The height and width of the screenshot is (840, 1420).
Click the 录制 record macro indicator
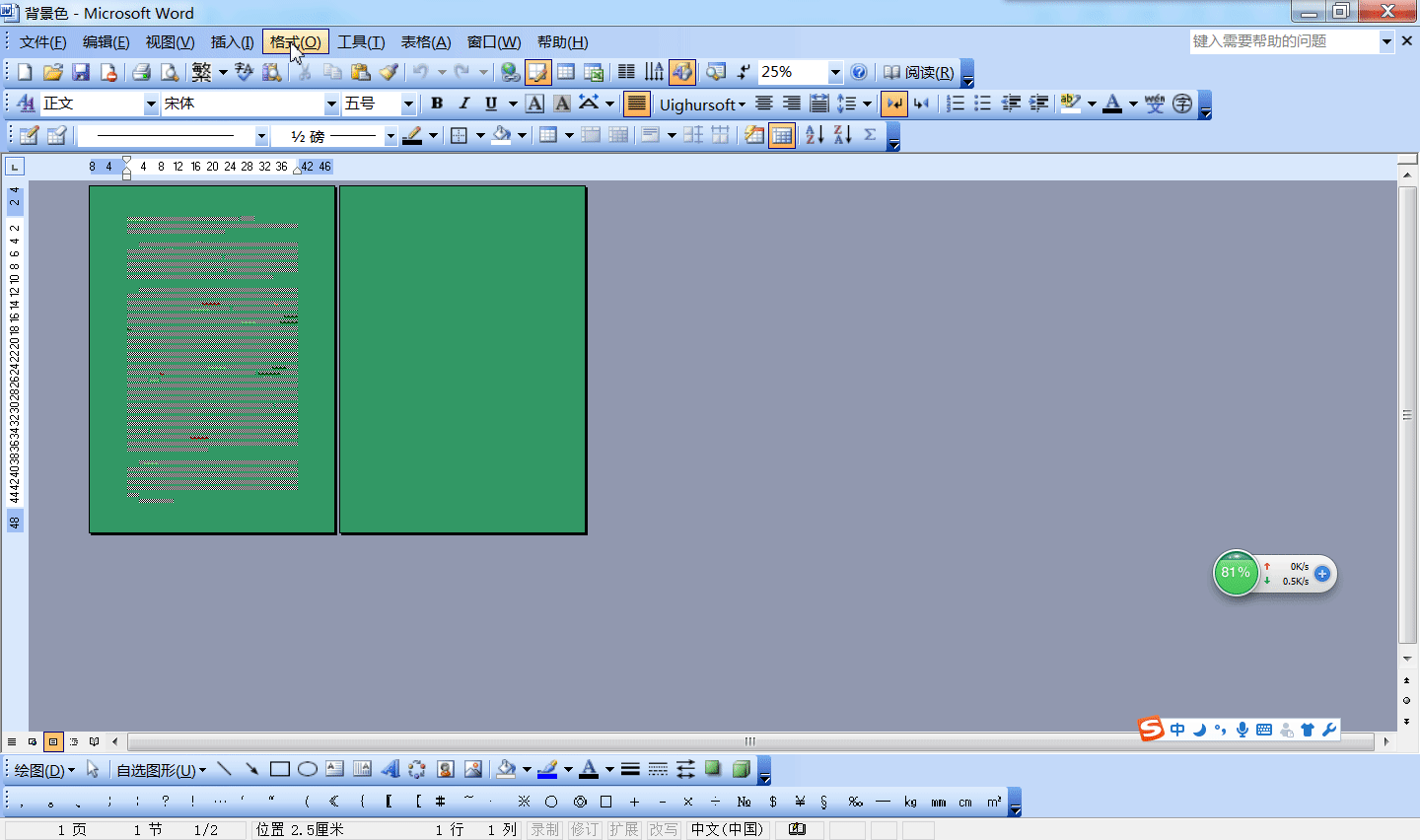pos(544,829)
